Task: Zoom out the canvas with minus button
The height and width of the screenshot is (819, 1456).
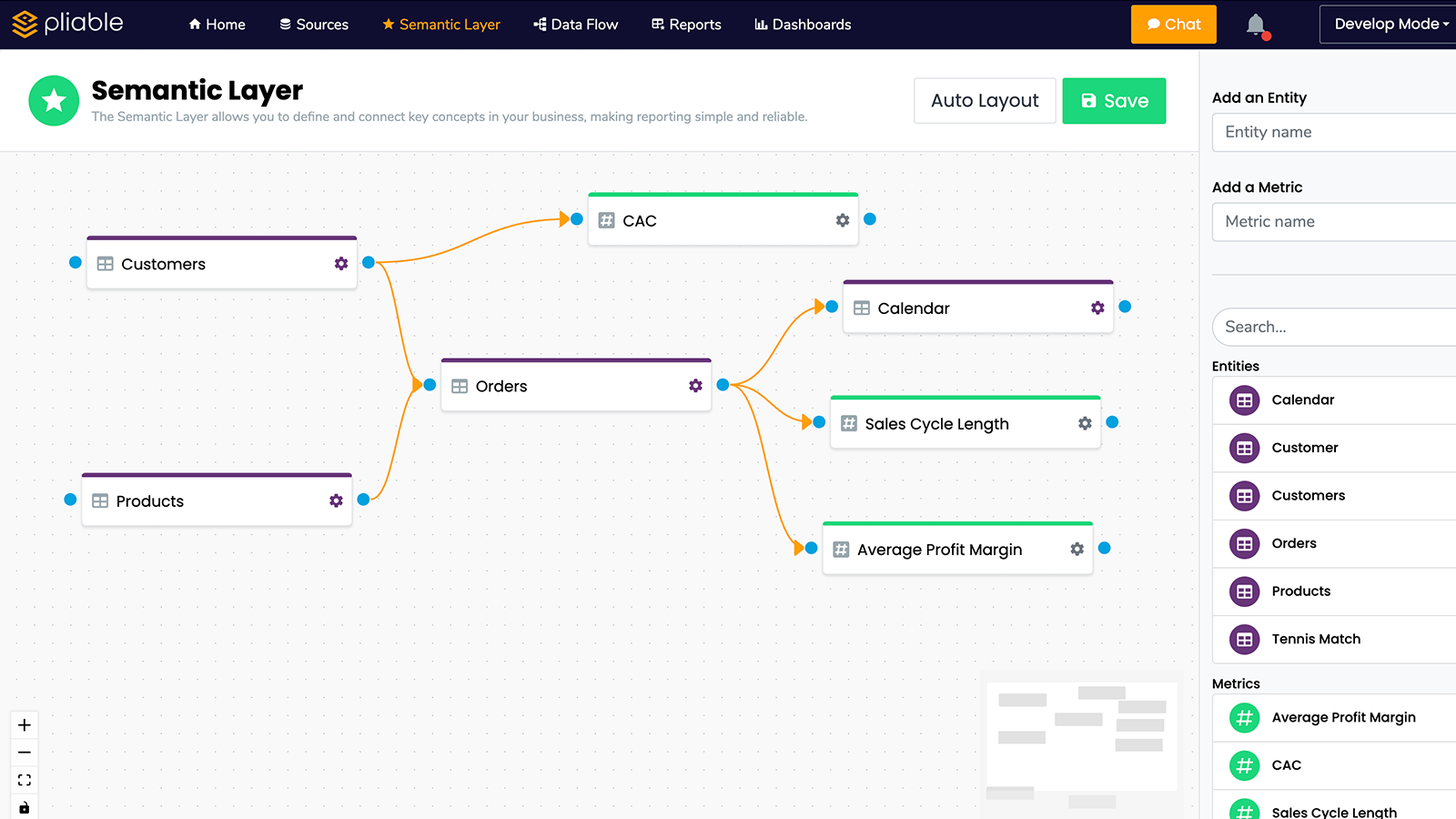Action: coord(25,753)
